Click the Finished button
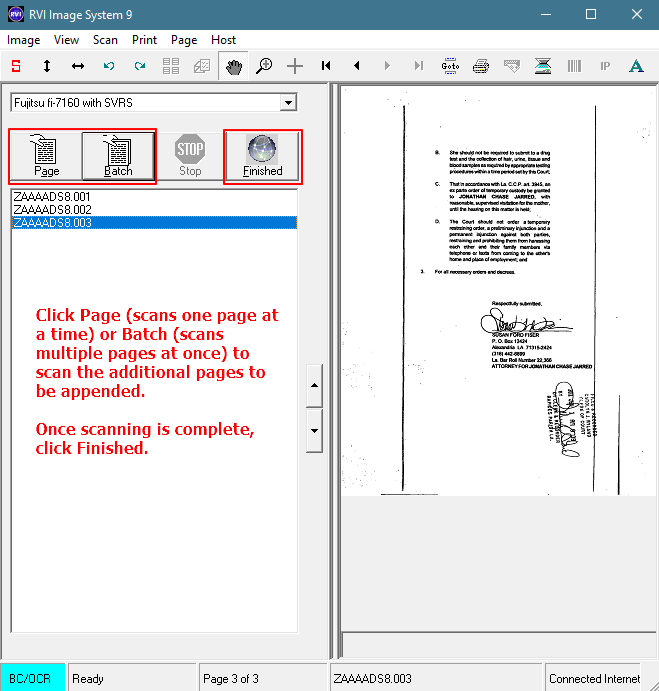The image size is (659, 691). (263, 156)
